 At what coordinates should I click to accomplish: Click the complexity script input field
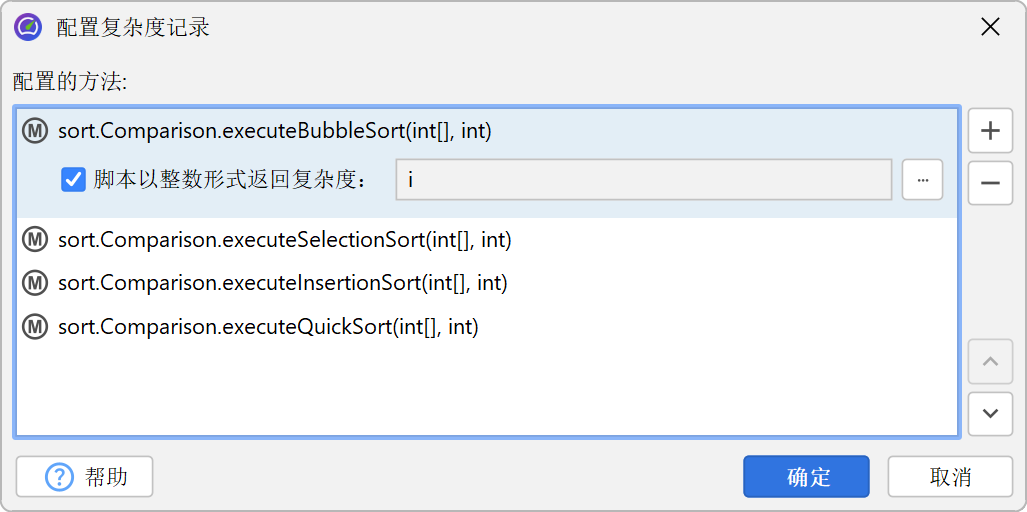tap(643, 180)
